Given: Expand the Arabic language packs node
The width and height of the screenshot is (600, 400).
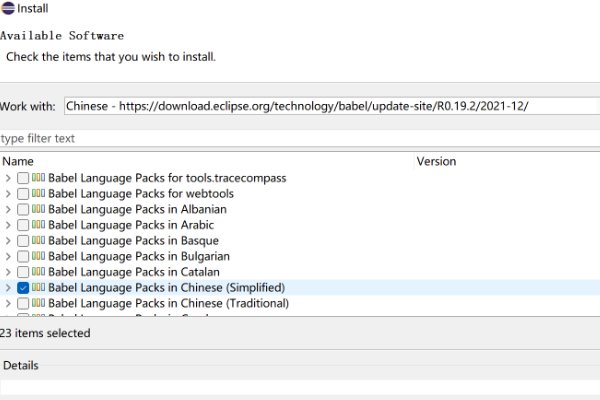Looking at the screenshot, I should click(8, 225).
